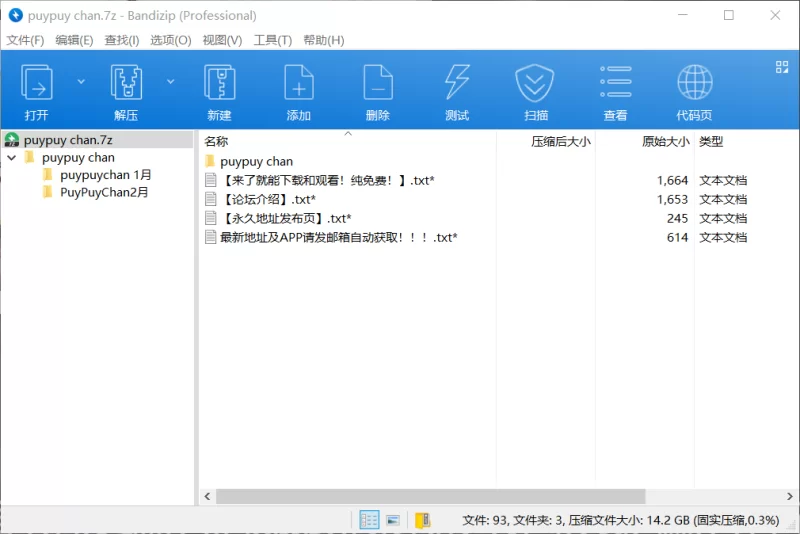This screenshot has width=800, height=534.
Task: Click the yellow archive info icon in status bar
Action: click(422, 520)
